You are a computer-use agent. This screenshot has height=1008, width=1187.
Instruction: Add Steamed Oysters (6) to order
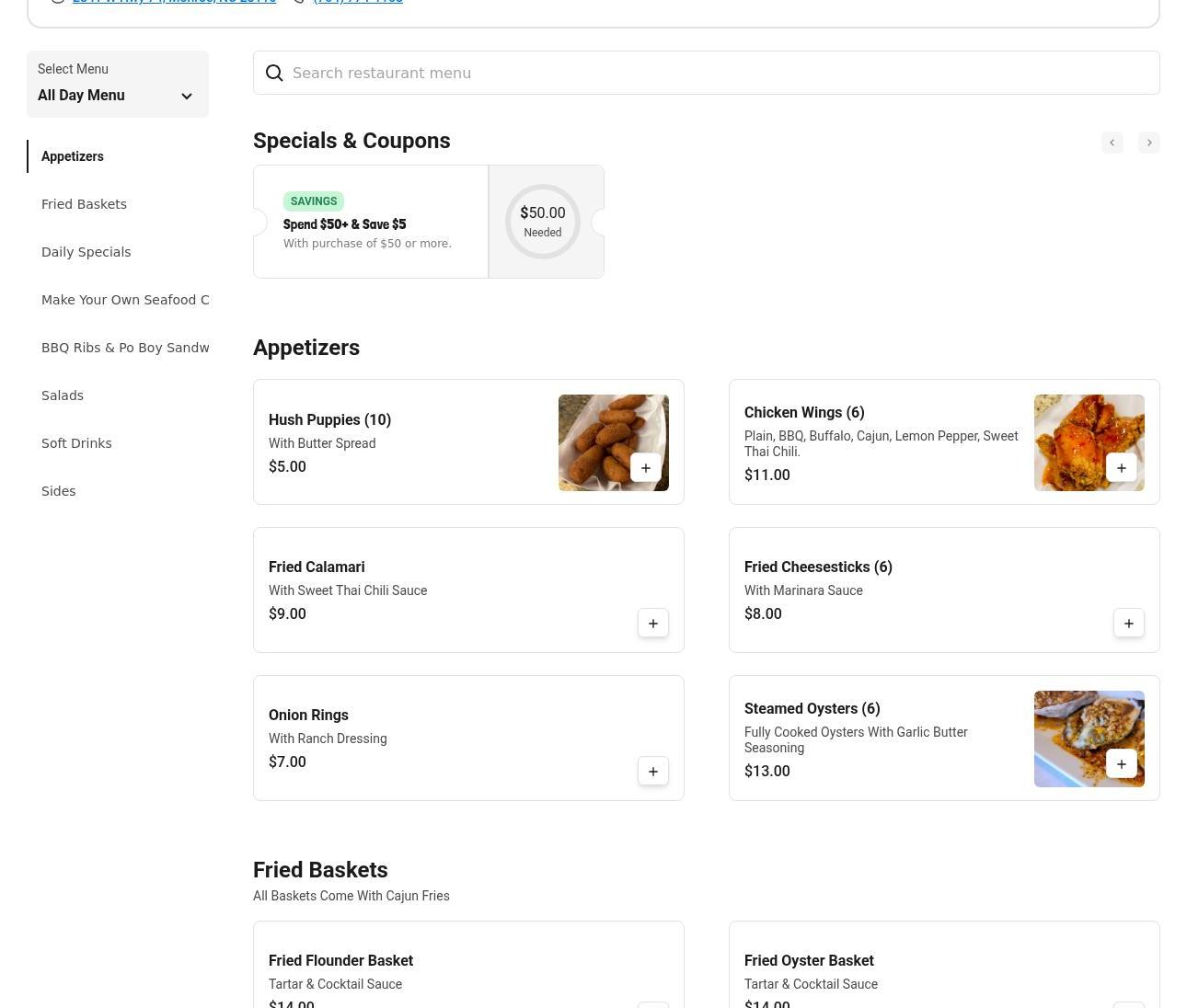[1121, 763]
